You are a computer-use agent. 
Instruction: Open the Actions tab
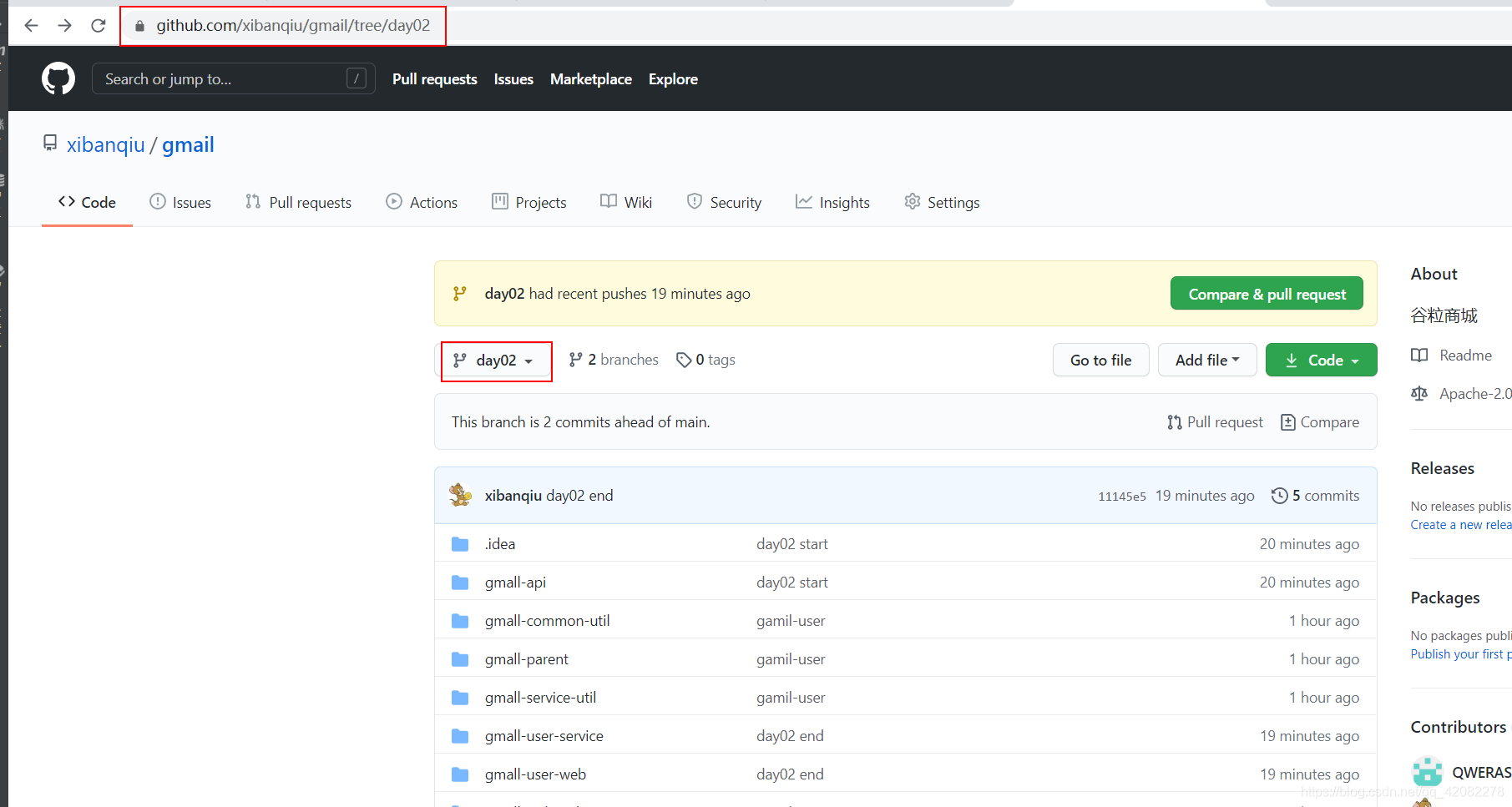[x=422, y=202]
